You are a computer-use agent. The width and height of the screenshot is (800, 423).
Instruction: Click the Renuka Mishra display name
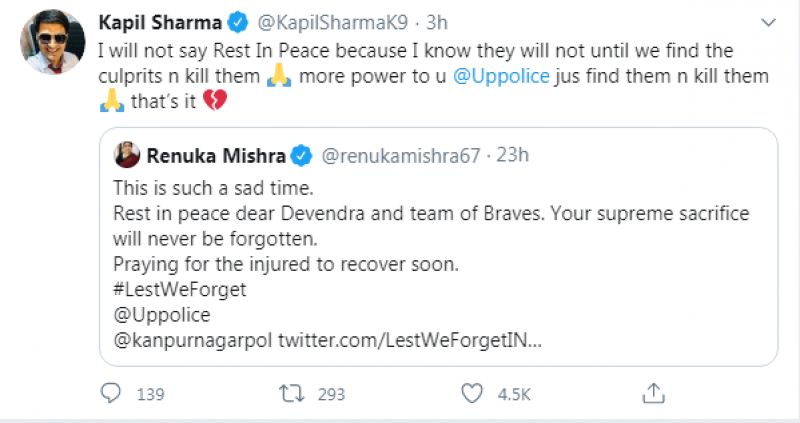click(x=215, y=155)
